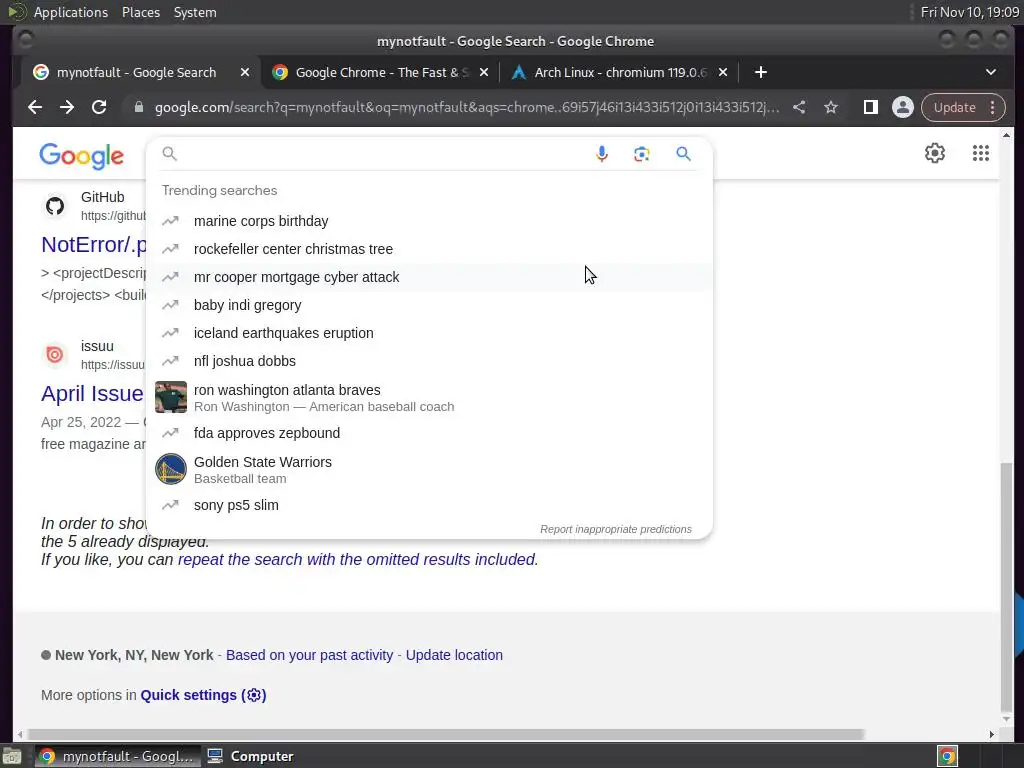The width and height of the screenshot is (1024, 768).
Task: Expand the tab search chevron
Action: [991, 72]
